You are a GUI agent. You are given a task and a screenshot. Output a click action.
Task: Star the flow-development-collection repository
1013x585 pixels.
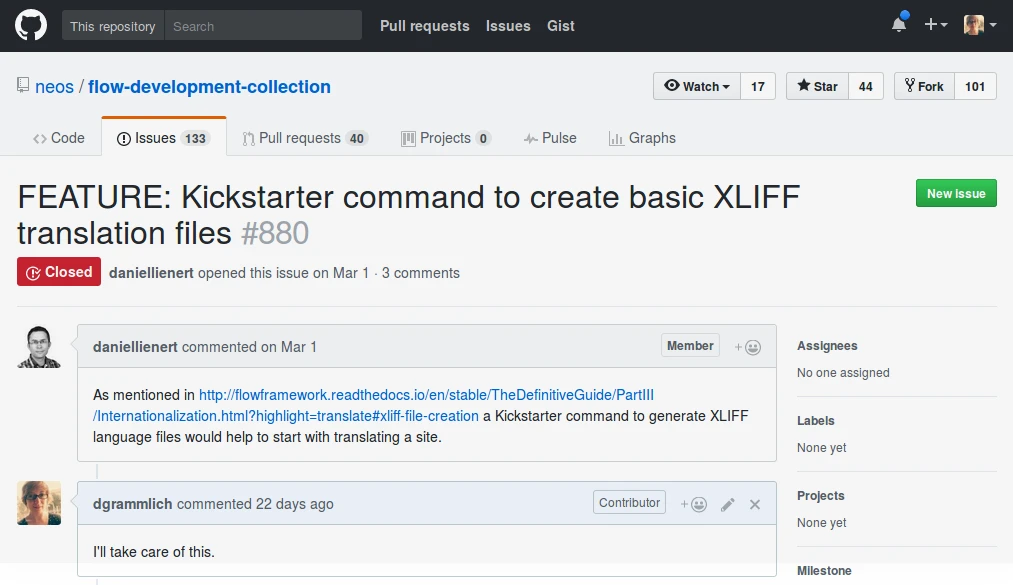(817, 87)
